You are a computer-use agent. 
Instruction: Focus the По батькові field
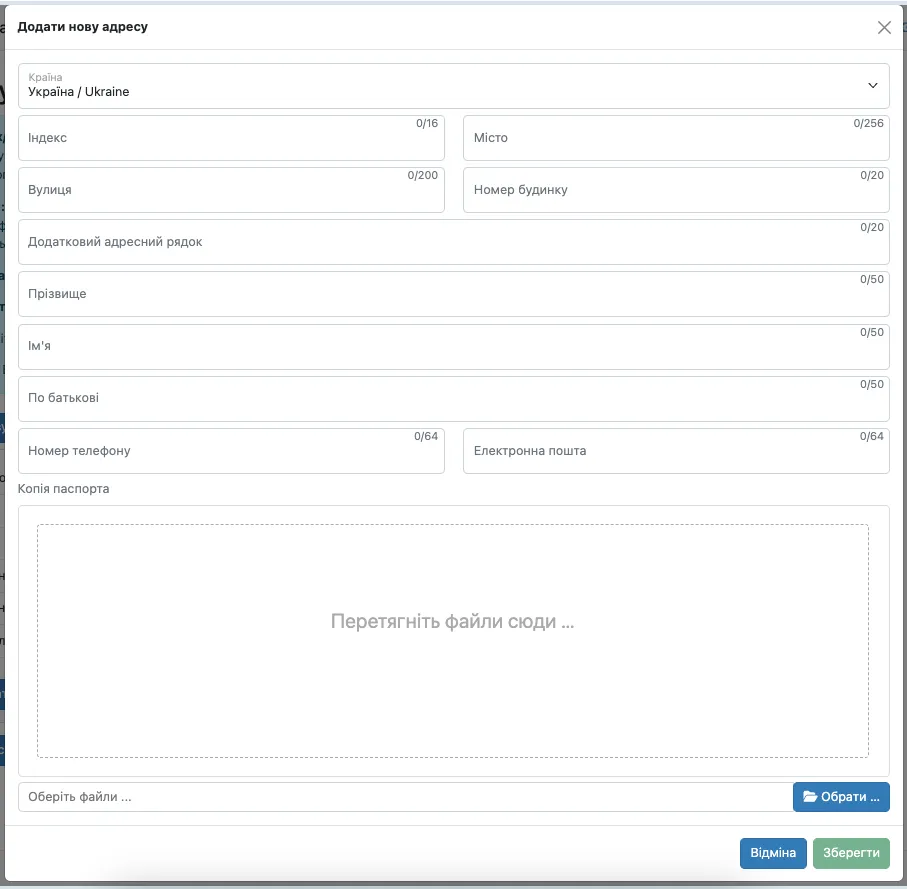tap(454, 399)
